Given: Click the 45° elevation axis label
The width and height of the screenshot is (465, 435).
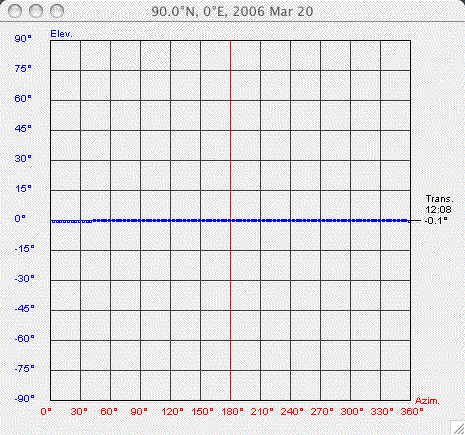Looking at the screenshot, I should point(23,129).
